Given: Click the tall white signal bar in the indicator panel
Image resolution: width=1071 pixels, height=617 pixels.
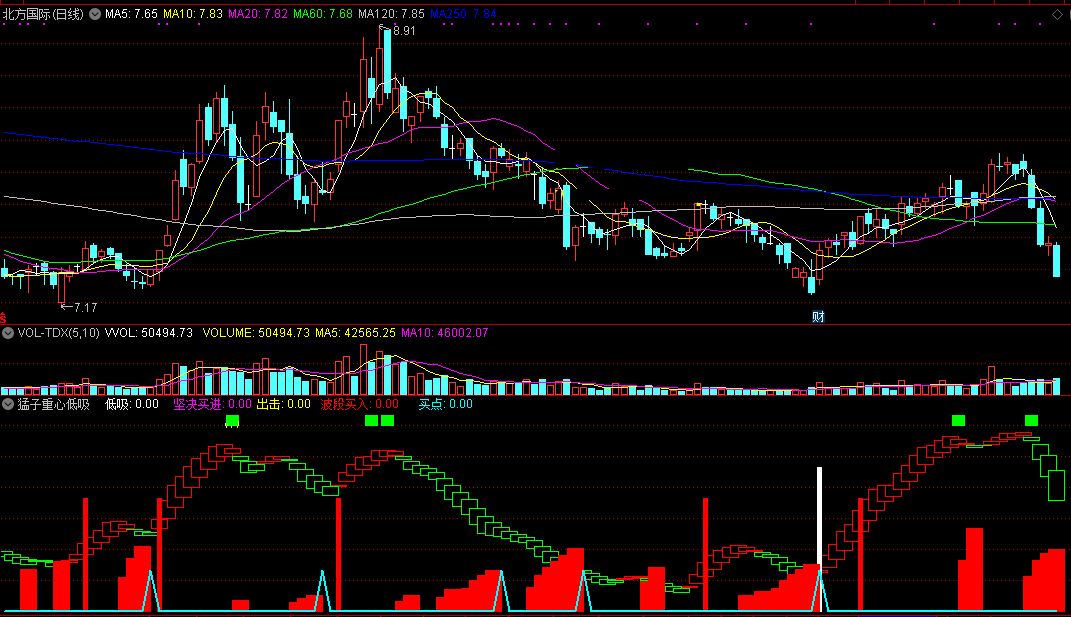Looking at the screenshot, I should point(820,538).
